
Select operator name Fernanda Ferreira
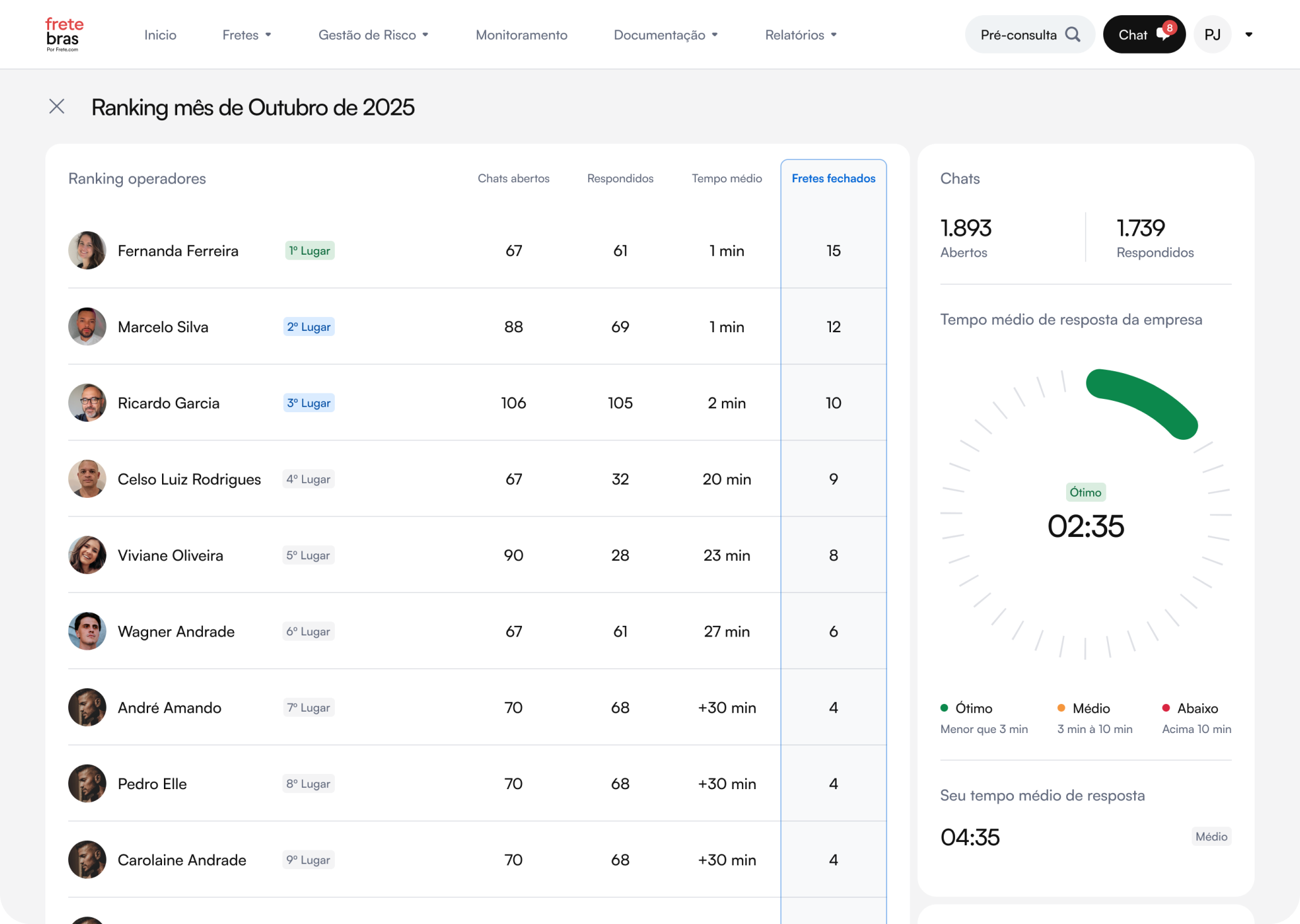(178, 251)
